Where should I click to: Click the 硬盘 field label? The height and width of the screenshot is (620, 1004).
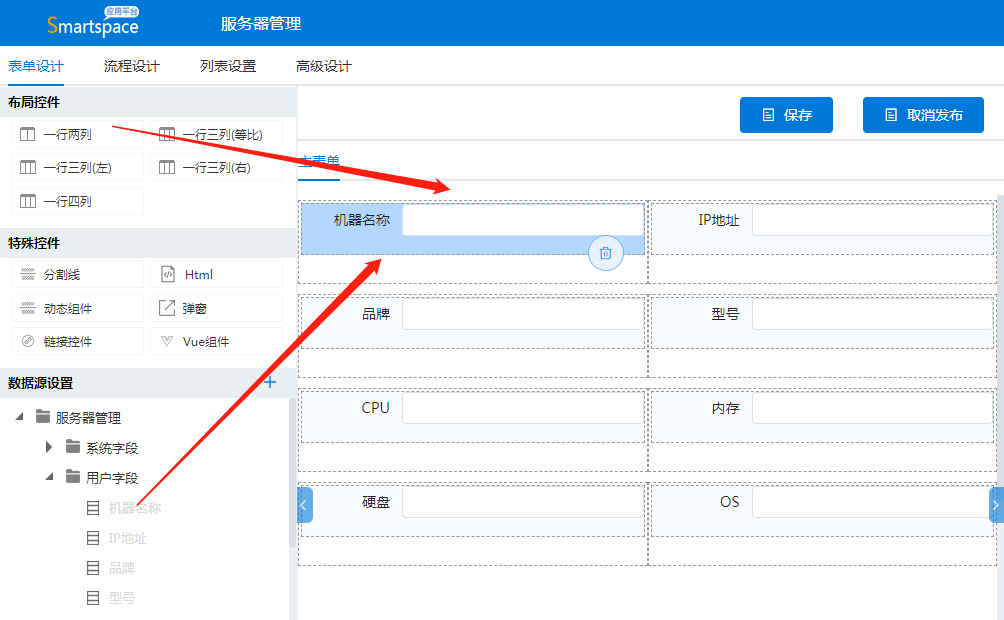click(x=376, y=502)
